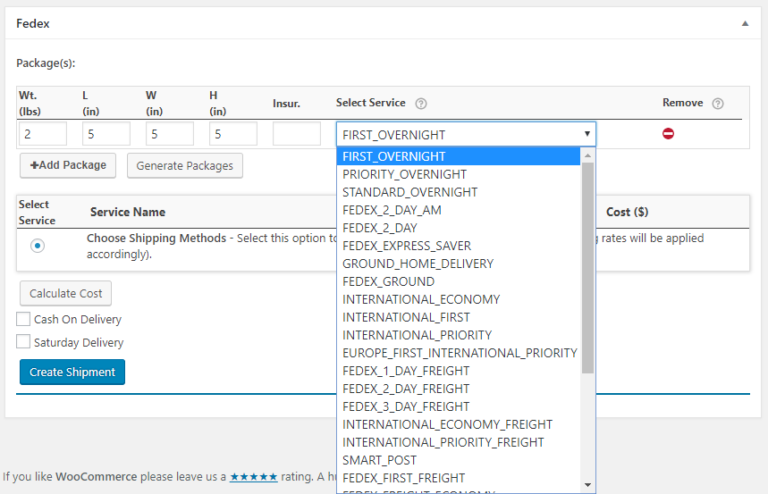Click the Generate Packages button
The height and width of the screenshot is (494, 768).
point(185,166)
